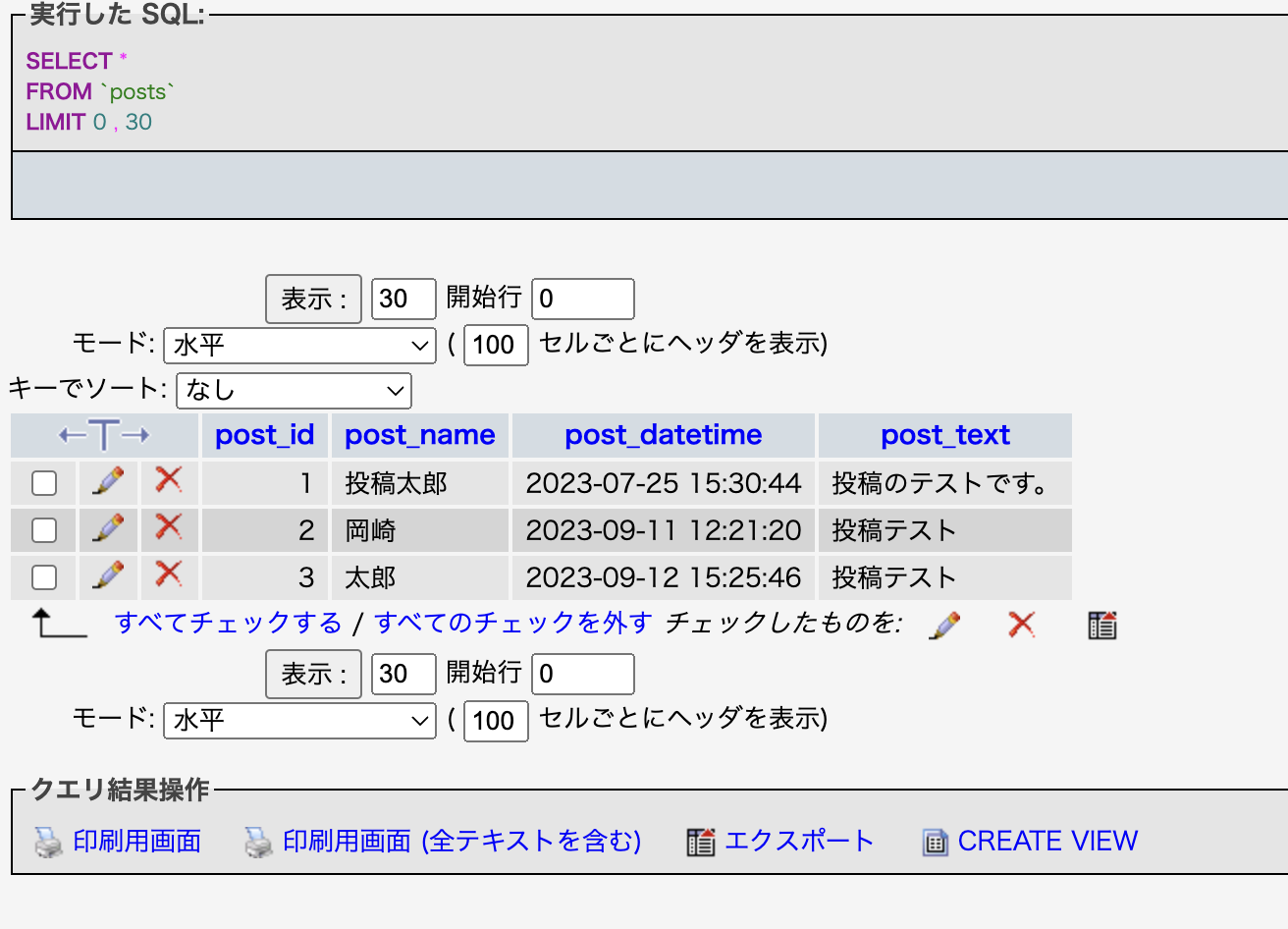Image resolution: width=1288 pixels, height=929 pixels.
Task: Check the checkbox on row 1
Action: point(43,482)
